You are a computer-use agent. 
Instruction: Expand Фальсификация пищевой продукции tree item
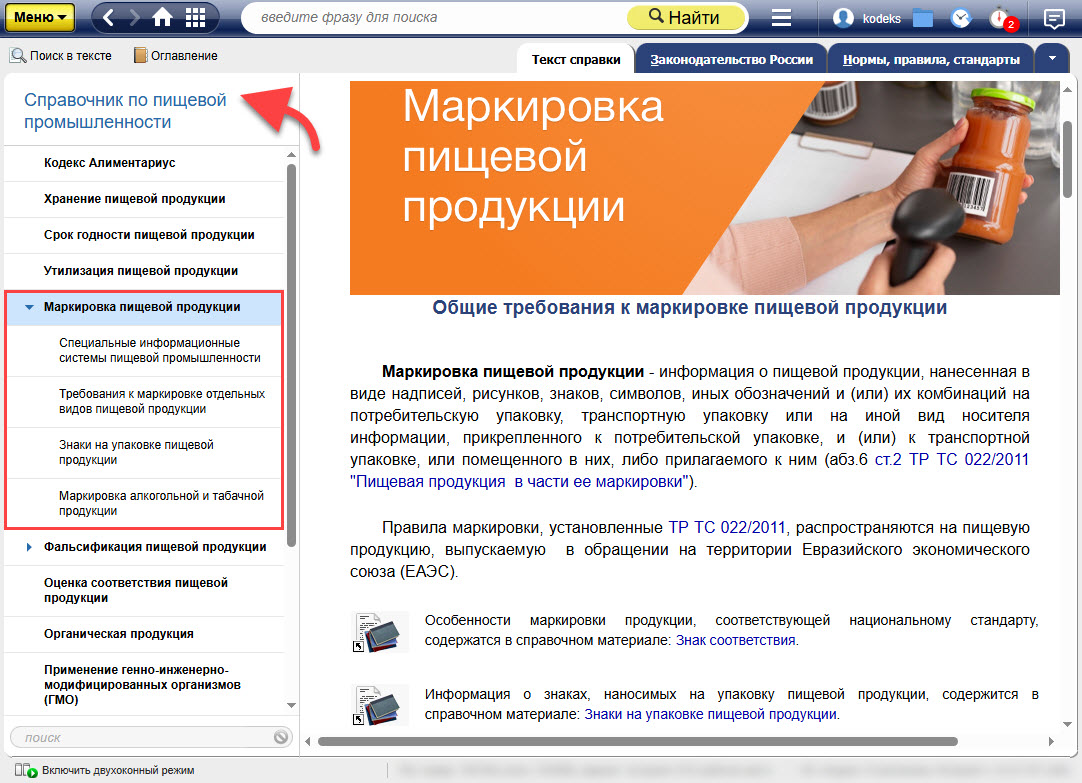30,547
